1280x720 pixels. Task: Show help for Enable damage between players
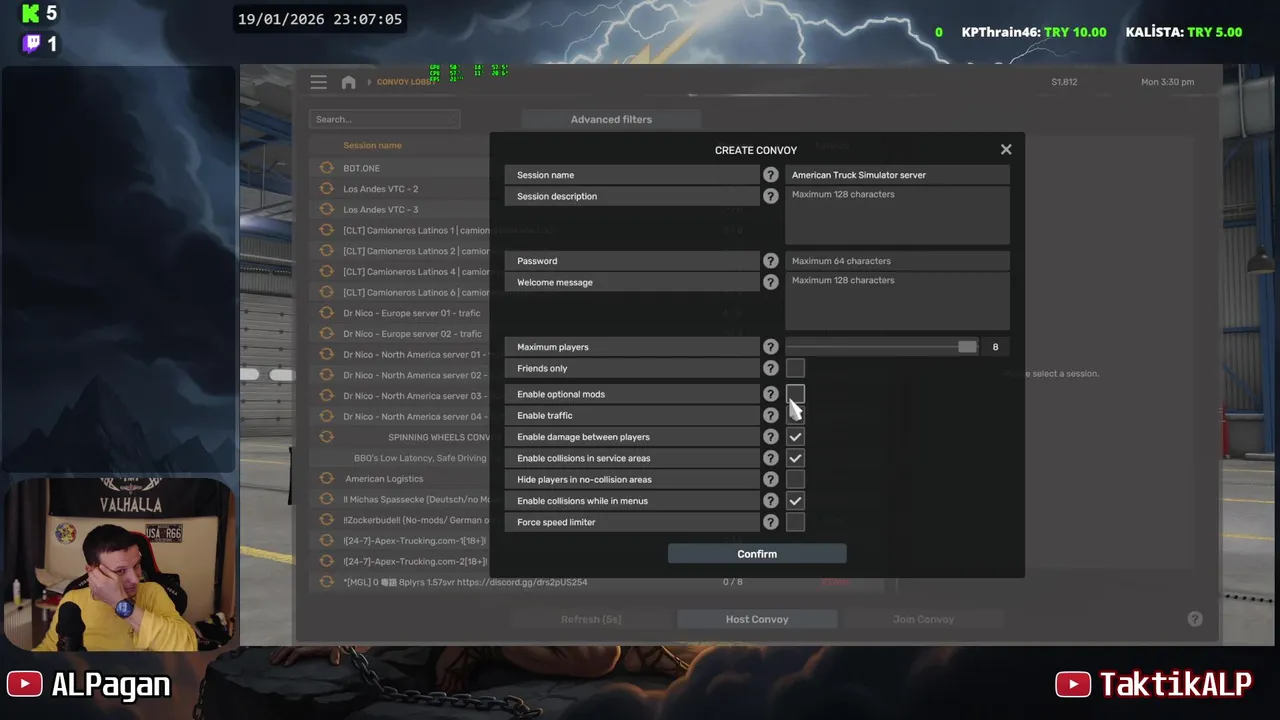(770, 437)
